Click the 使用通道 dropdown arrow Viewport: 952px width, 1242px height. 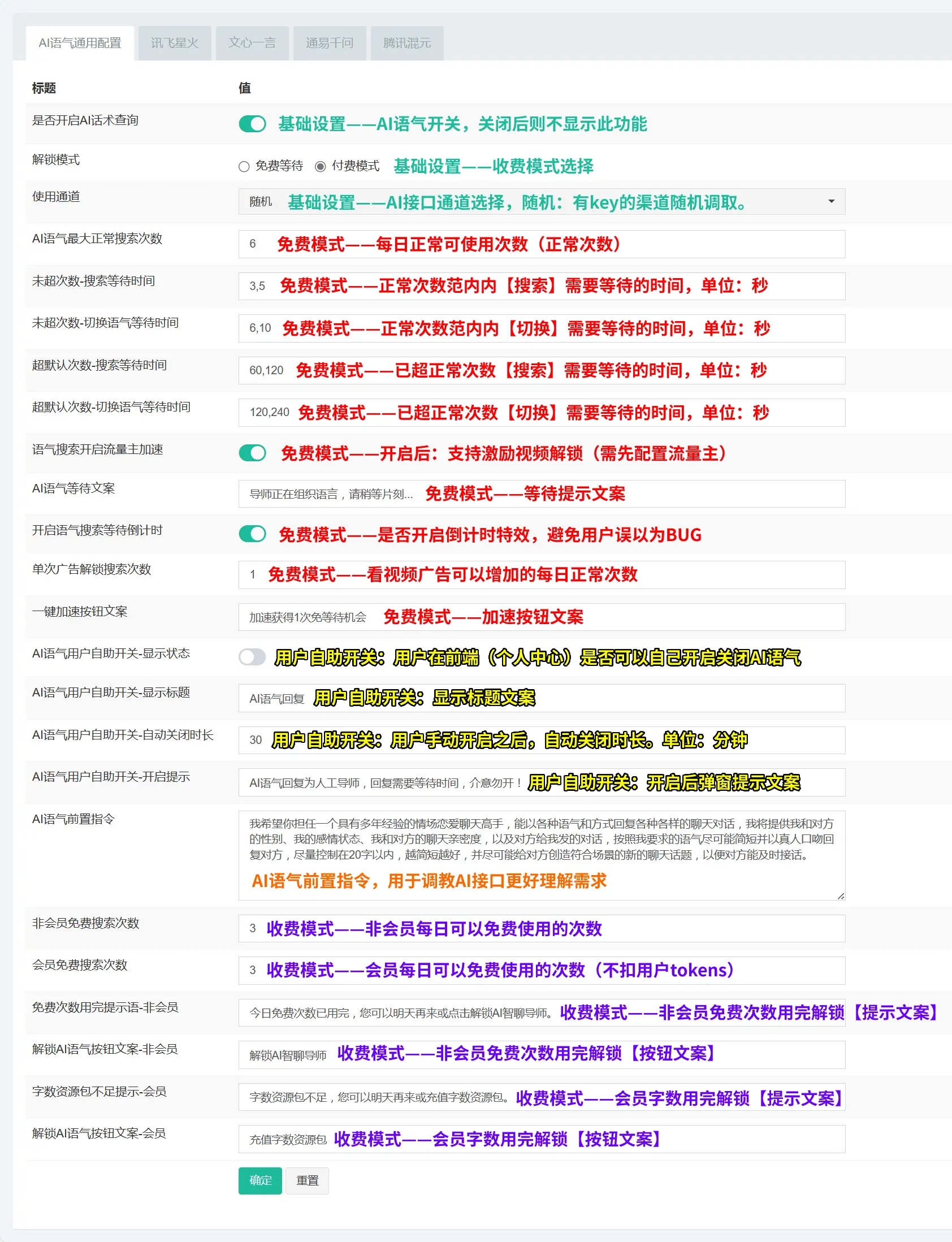click(831, 202)
